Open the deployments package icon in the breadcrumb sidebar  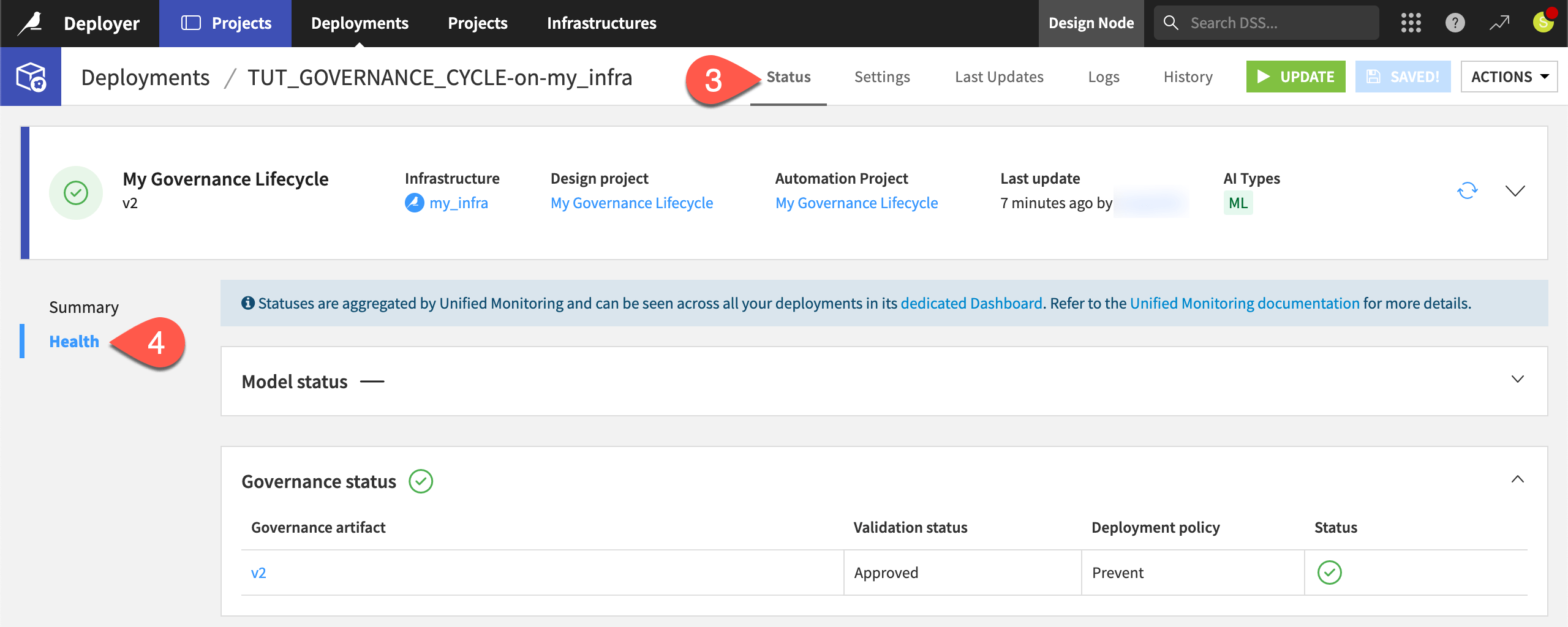(x=31, y=77)
